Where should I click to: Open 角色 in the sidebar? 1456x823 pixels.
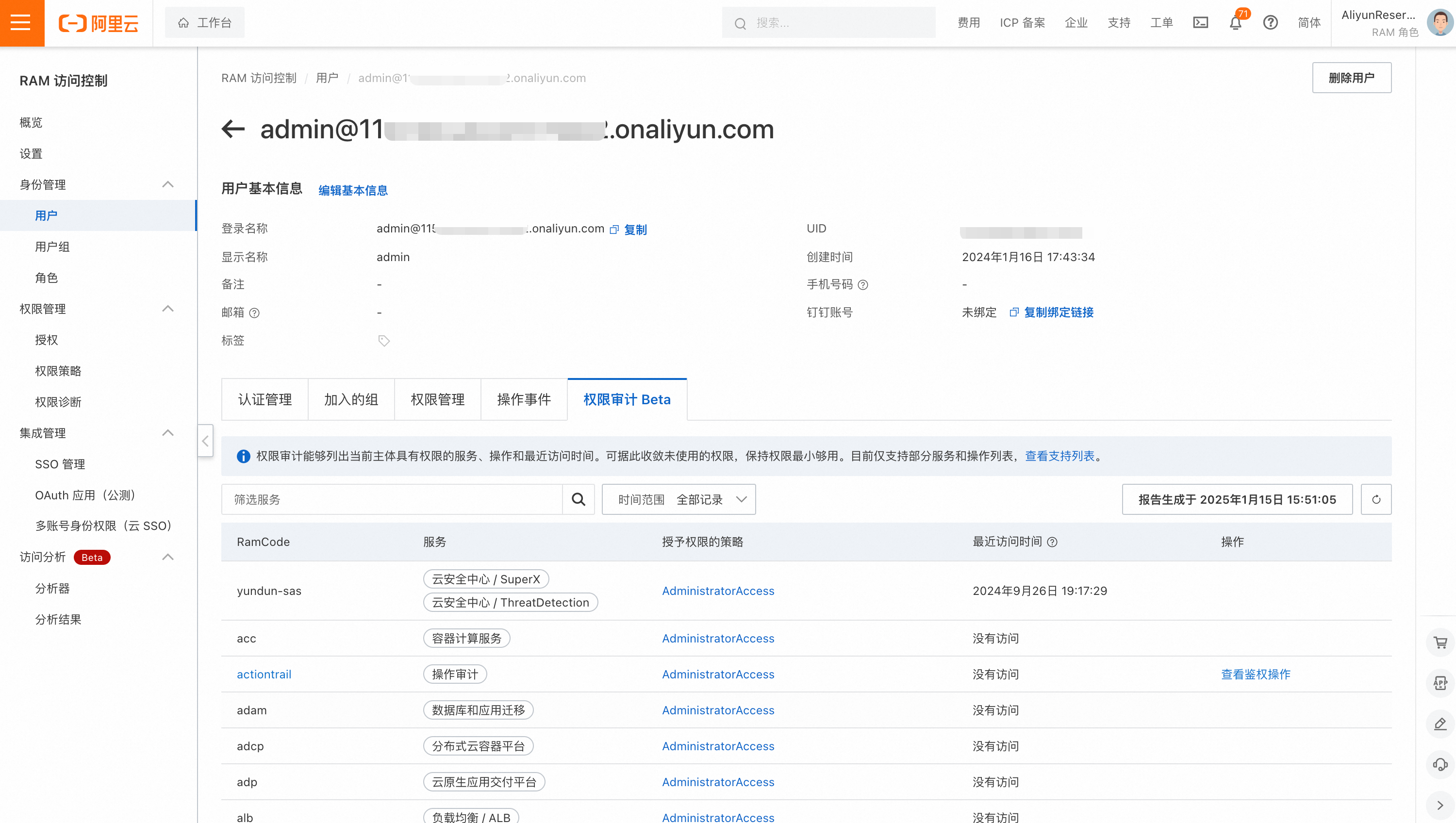click(46, 278)
